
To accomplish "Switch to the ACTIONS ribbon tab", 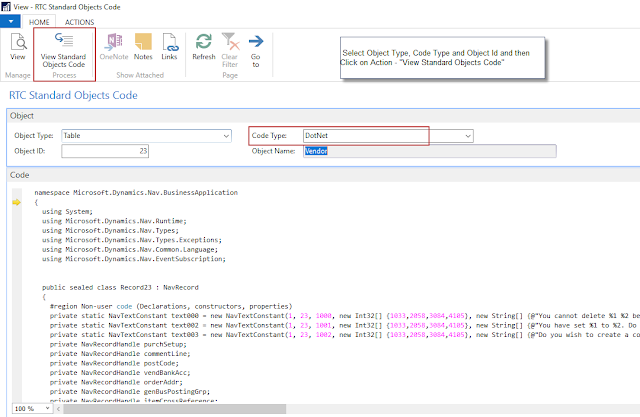I will (80, 22).
